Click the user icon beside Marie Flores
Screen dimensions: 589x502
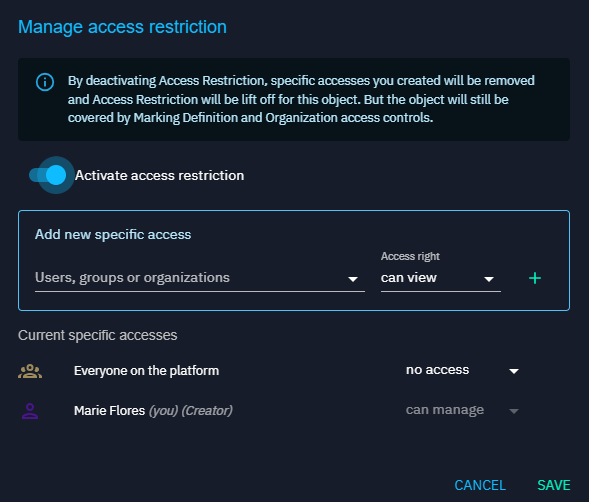pyautogui.click(x=30, y=411)
